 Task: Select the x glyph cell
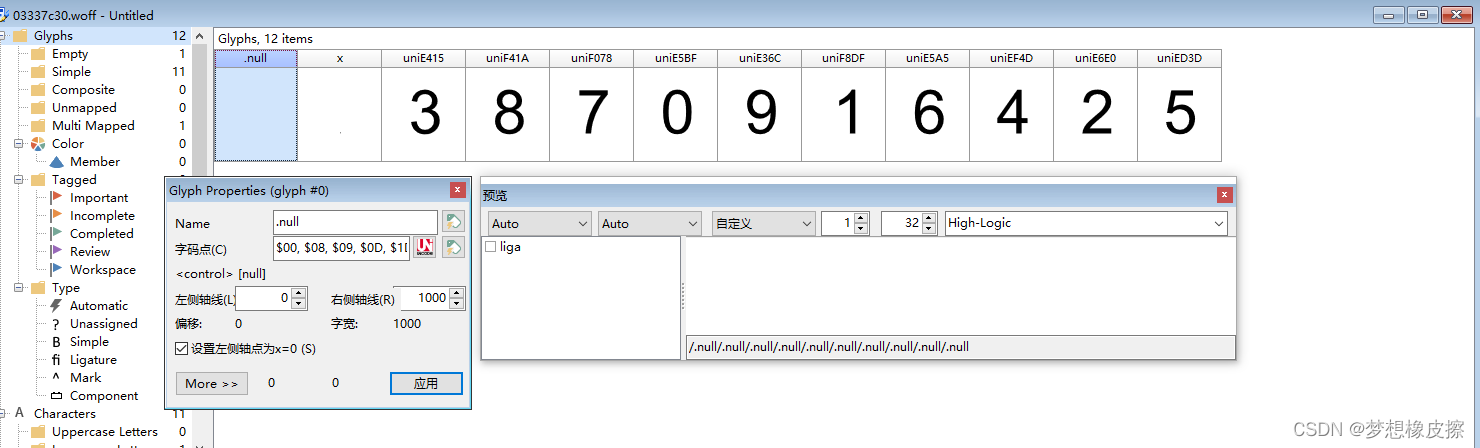340,105
